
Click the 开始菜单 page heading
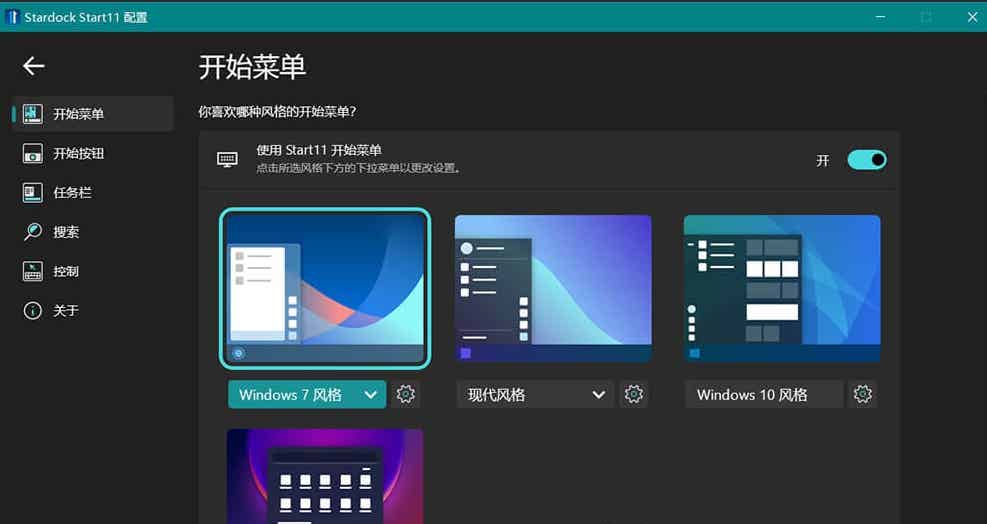tap(252, 67)
